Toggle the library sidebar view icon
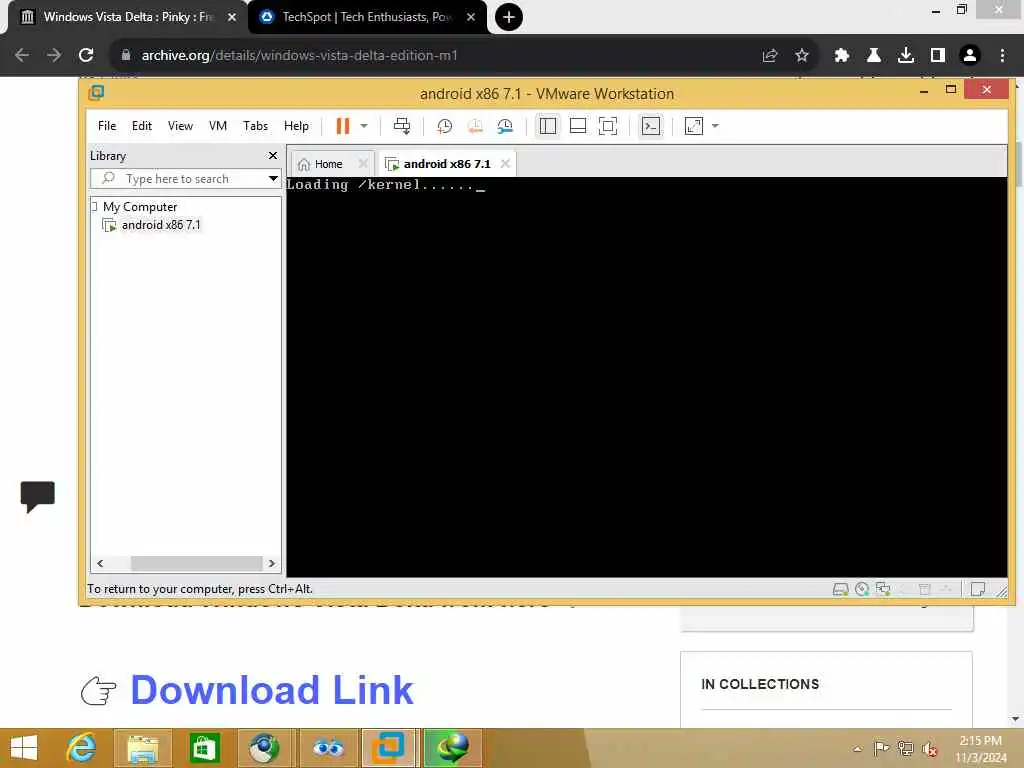 [x=547, y=126]
